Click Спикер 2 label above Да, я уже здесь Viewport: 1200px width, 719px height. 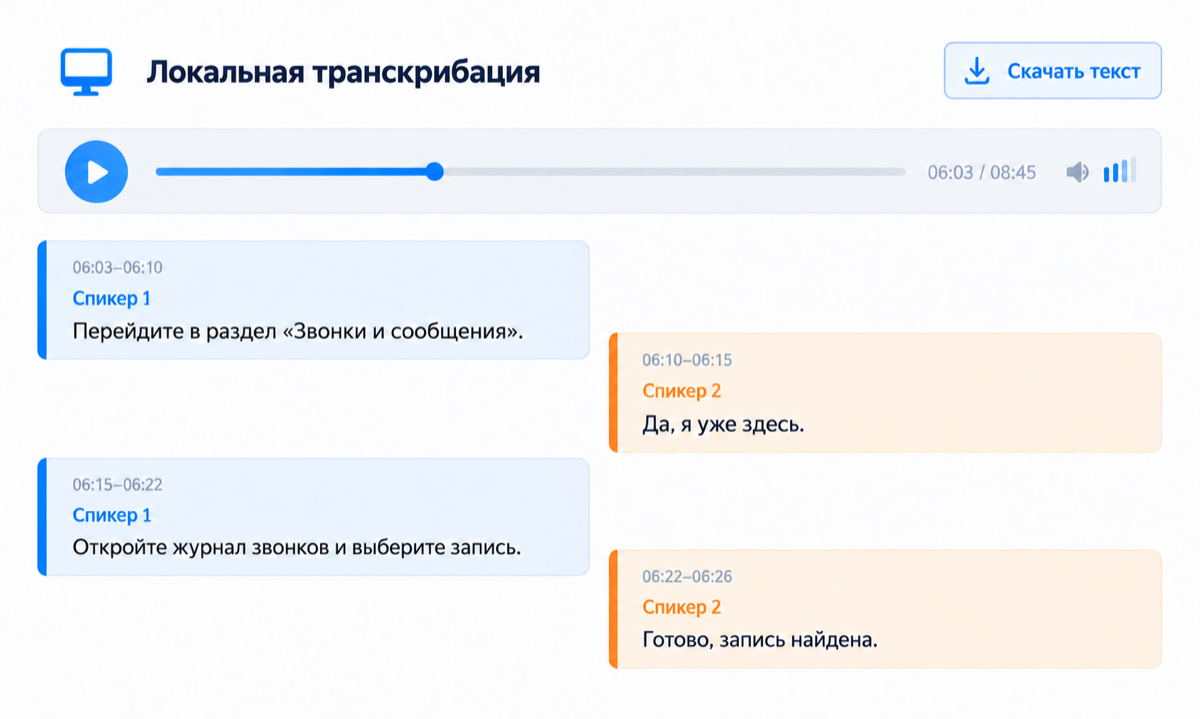pyautogui.click(x=682, y=391)
